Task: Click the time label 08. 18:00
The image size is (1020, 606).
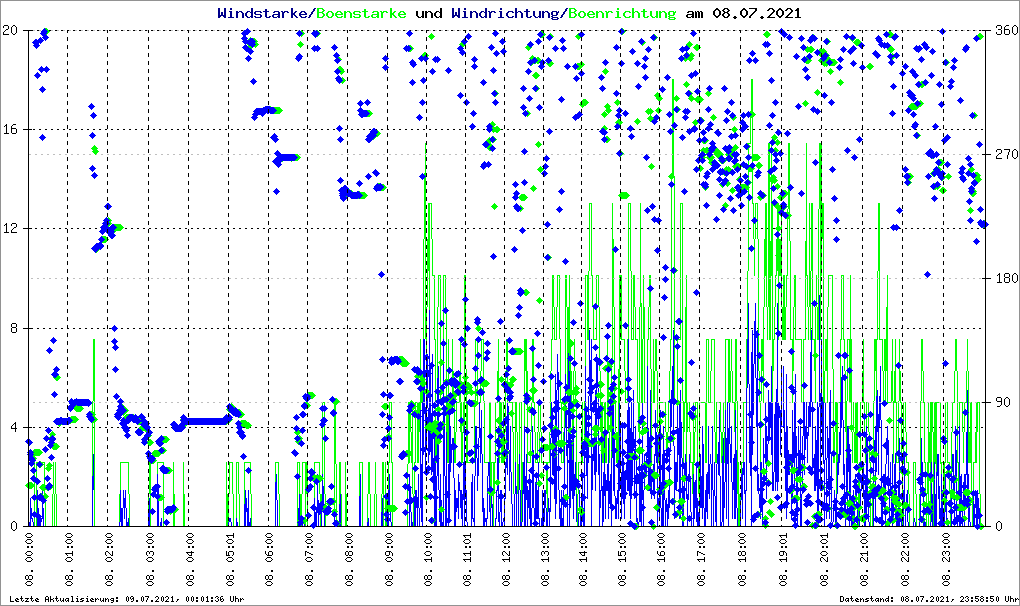Action: click(741, 560)
